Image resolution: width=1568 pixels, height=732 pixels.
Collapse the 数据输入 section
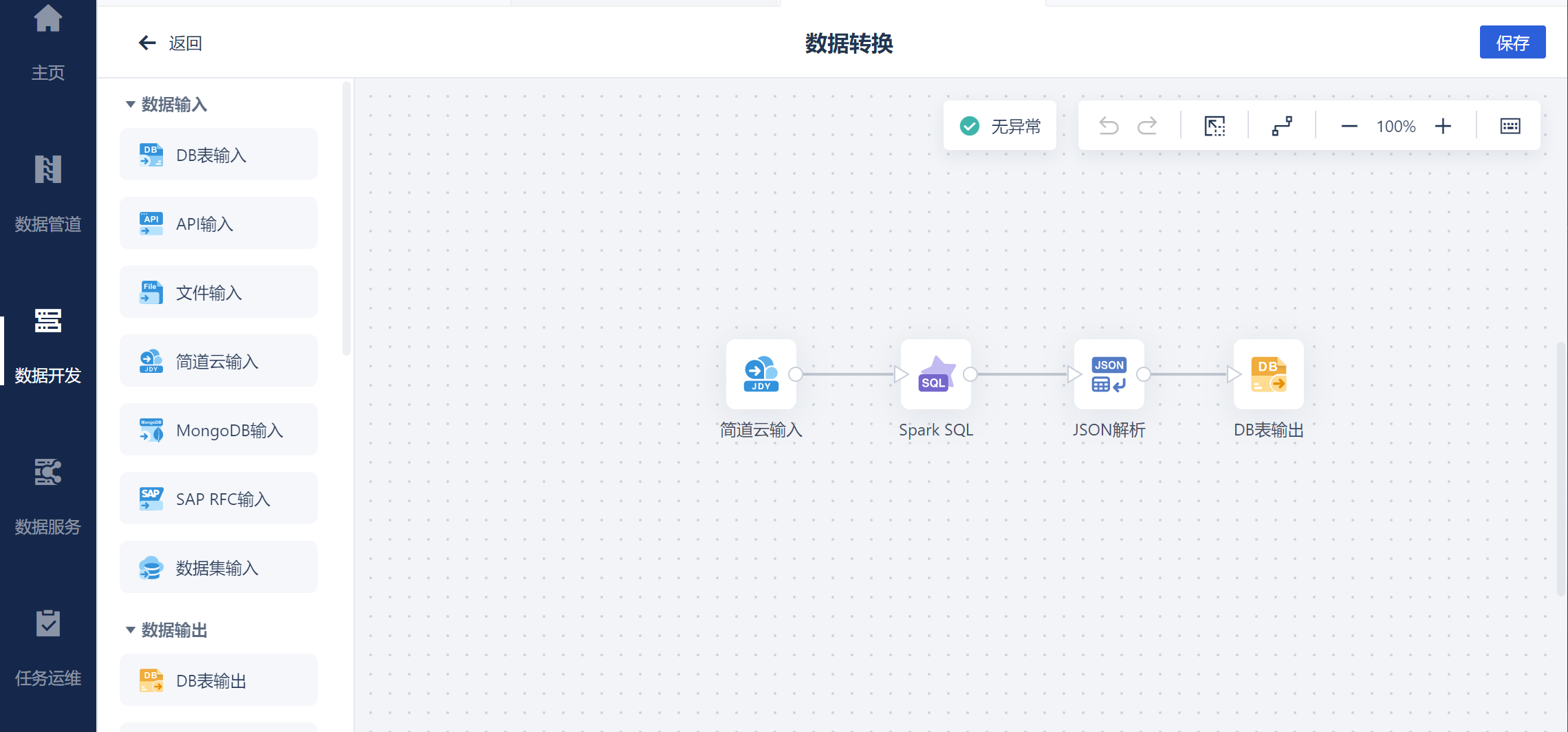coord(130,105)
